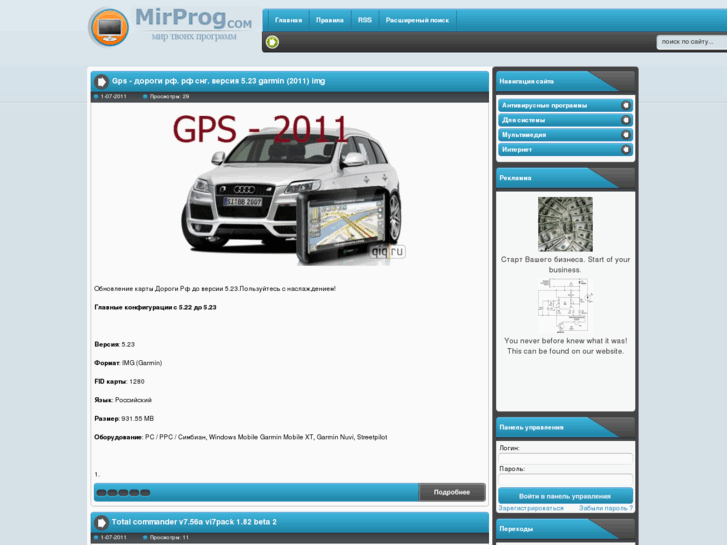Click the 'Версия: 5.23' line

(114, 344)
